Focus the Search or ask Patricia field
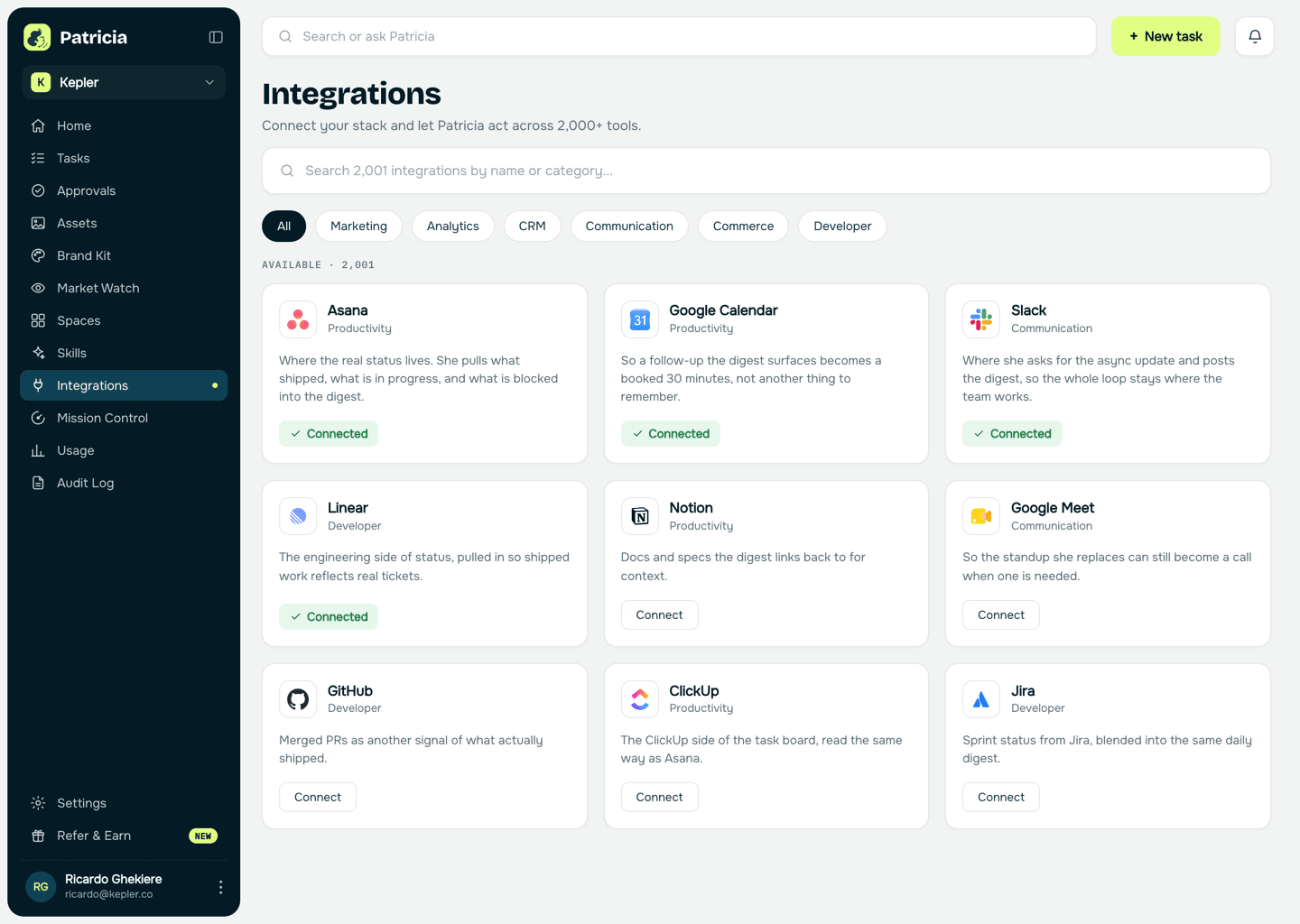This screenshot has height=924, width=1300. point(679,36)
